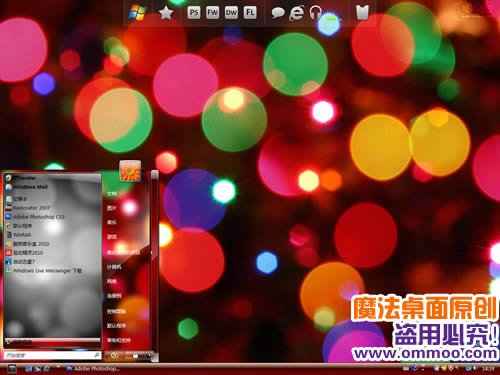Open the headphones music icon in the dock

pos(315,13)
